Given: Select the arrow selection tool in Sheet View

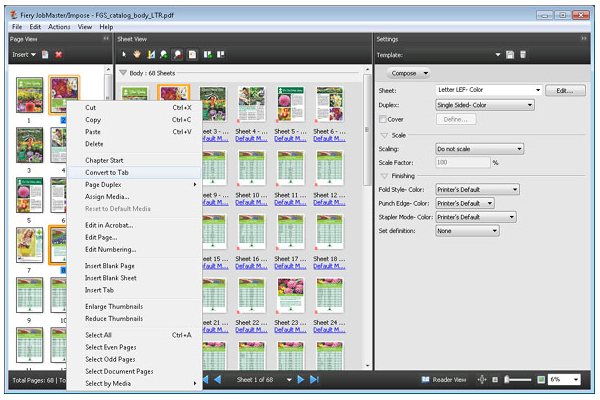Looking at the screenshot, I should pyautogui.click(x=124, y=53).
